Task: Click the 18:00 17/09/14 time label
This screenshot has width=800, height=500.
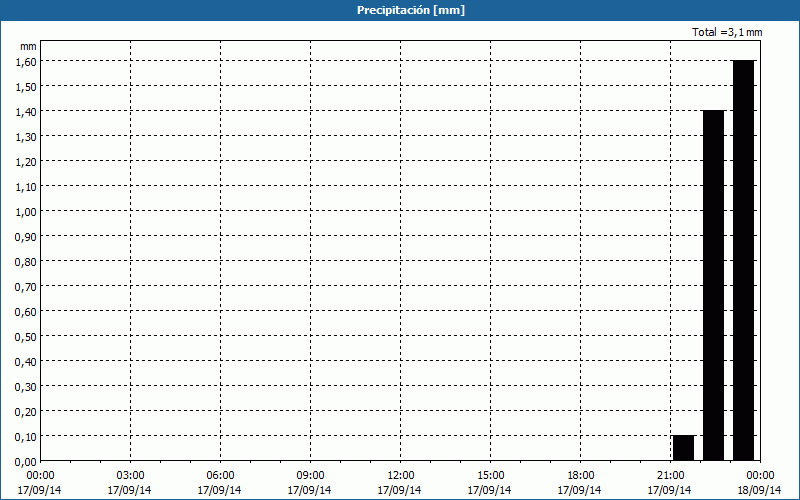Action: (580, 483)
